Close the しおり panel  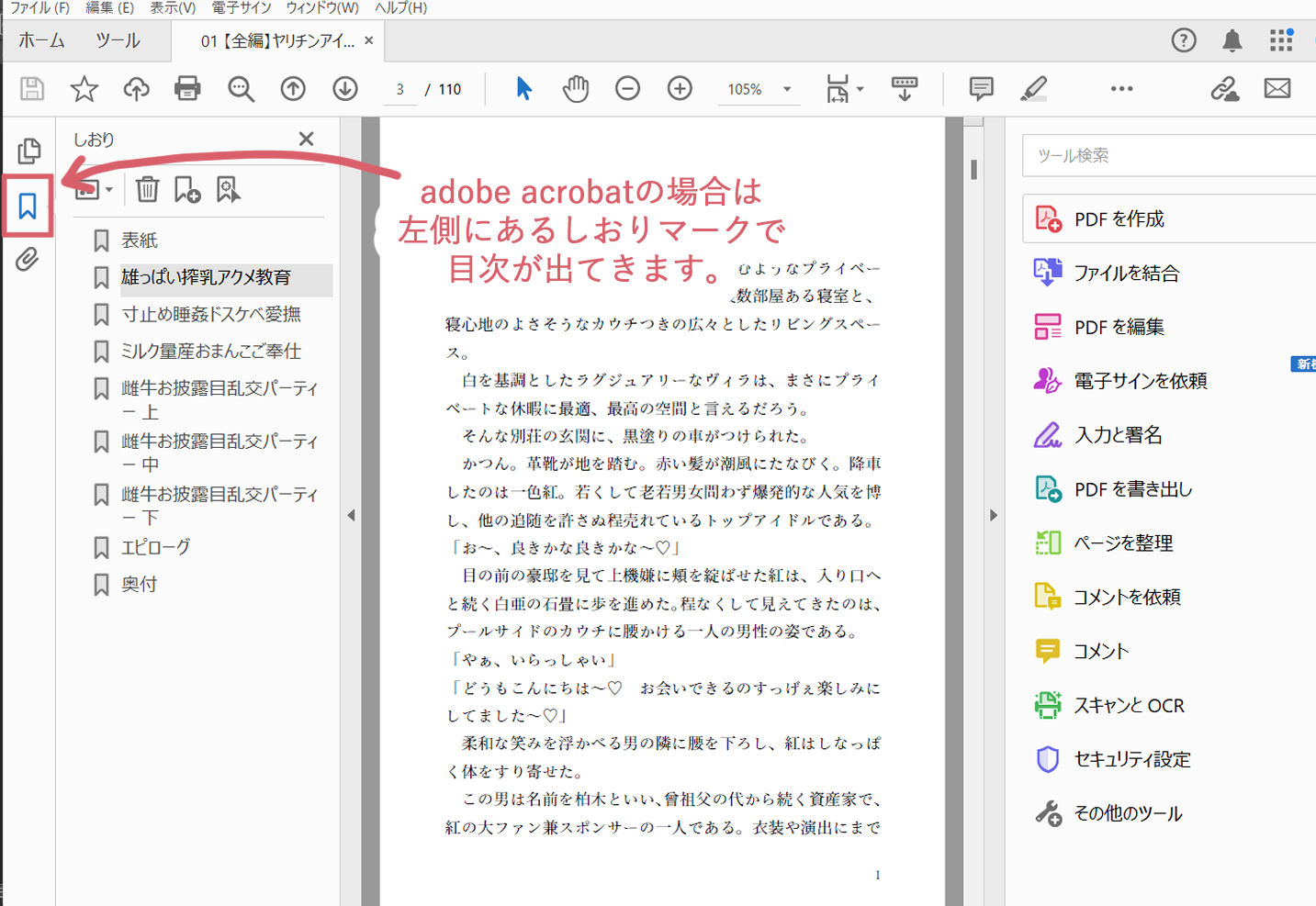307,139
